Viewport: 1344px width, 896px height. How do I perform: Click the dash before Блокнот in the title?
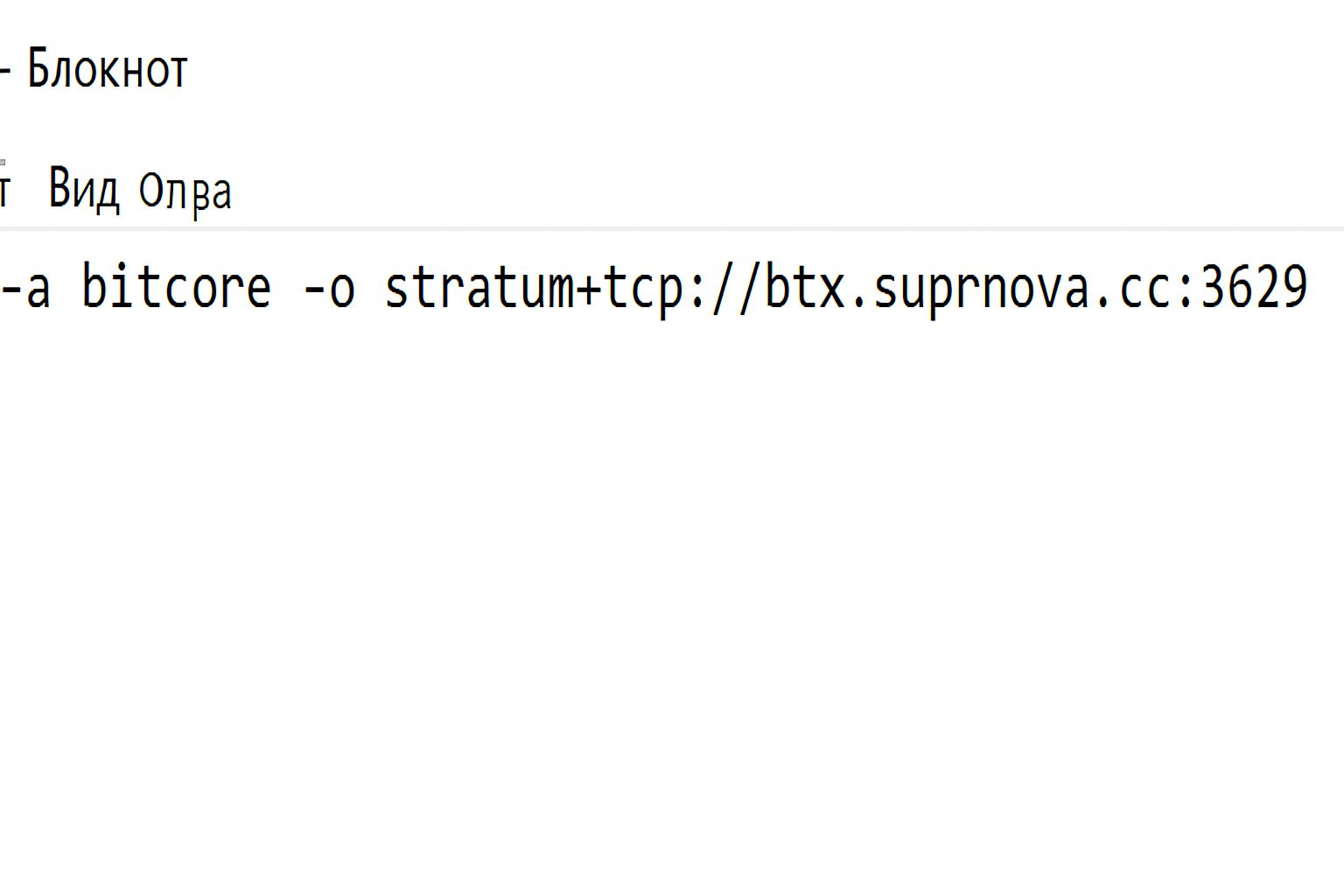pyautogui.click(x=4, y=70)
